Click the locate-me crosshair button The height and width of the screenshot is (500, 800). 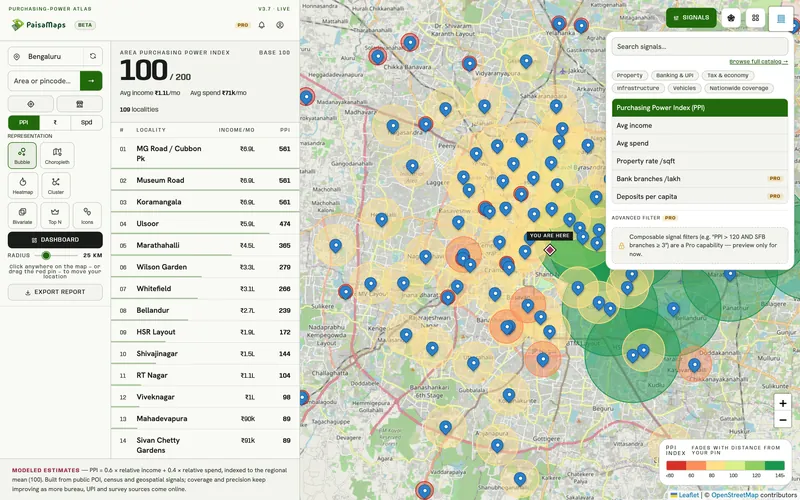pos(31,104)
